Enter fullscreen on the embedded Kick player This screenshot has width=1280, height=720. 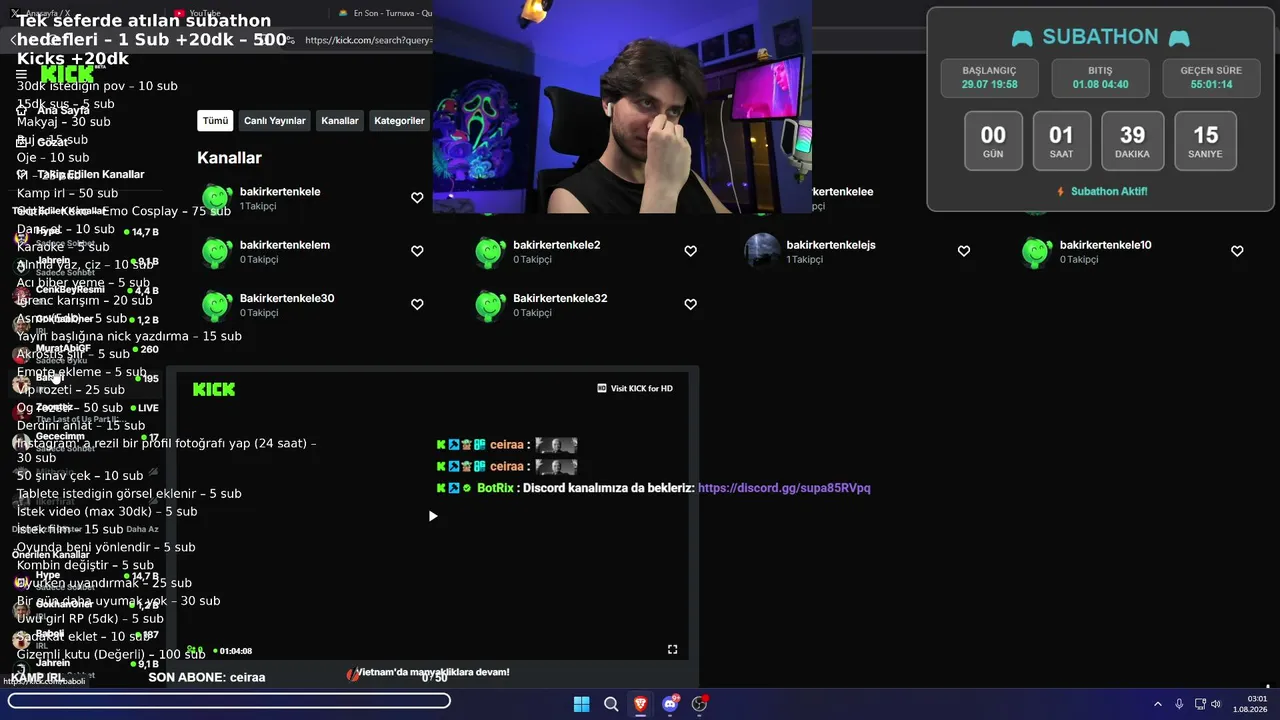pyautogui.click(x=673, y=649)
